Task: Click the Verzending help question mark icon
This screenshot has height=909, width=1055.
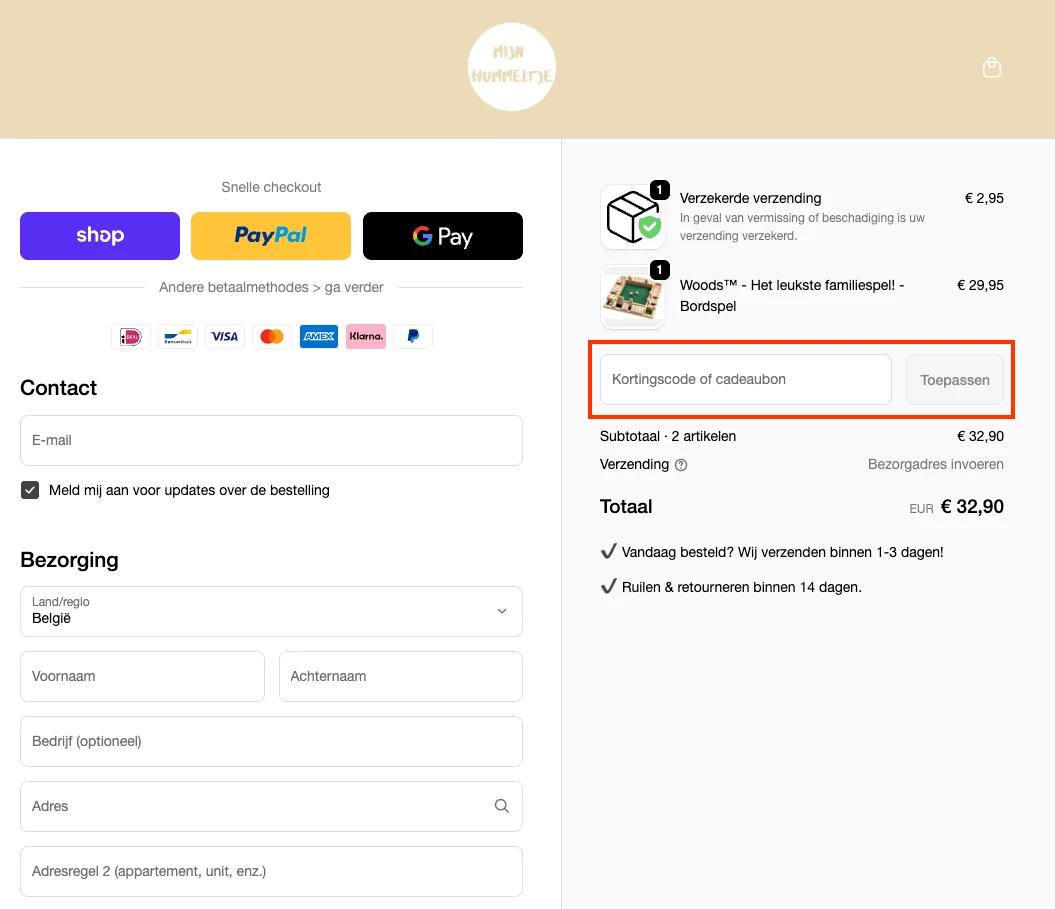Action: (x=681, y=465)
